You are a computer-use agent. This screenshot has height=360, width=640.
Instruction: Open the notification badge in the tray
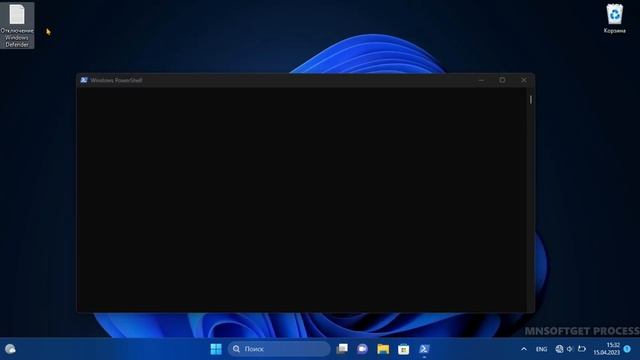pos(627,349)
